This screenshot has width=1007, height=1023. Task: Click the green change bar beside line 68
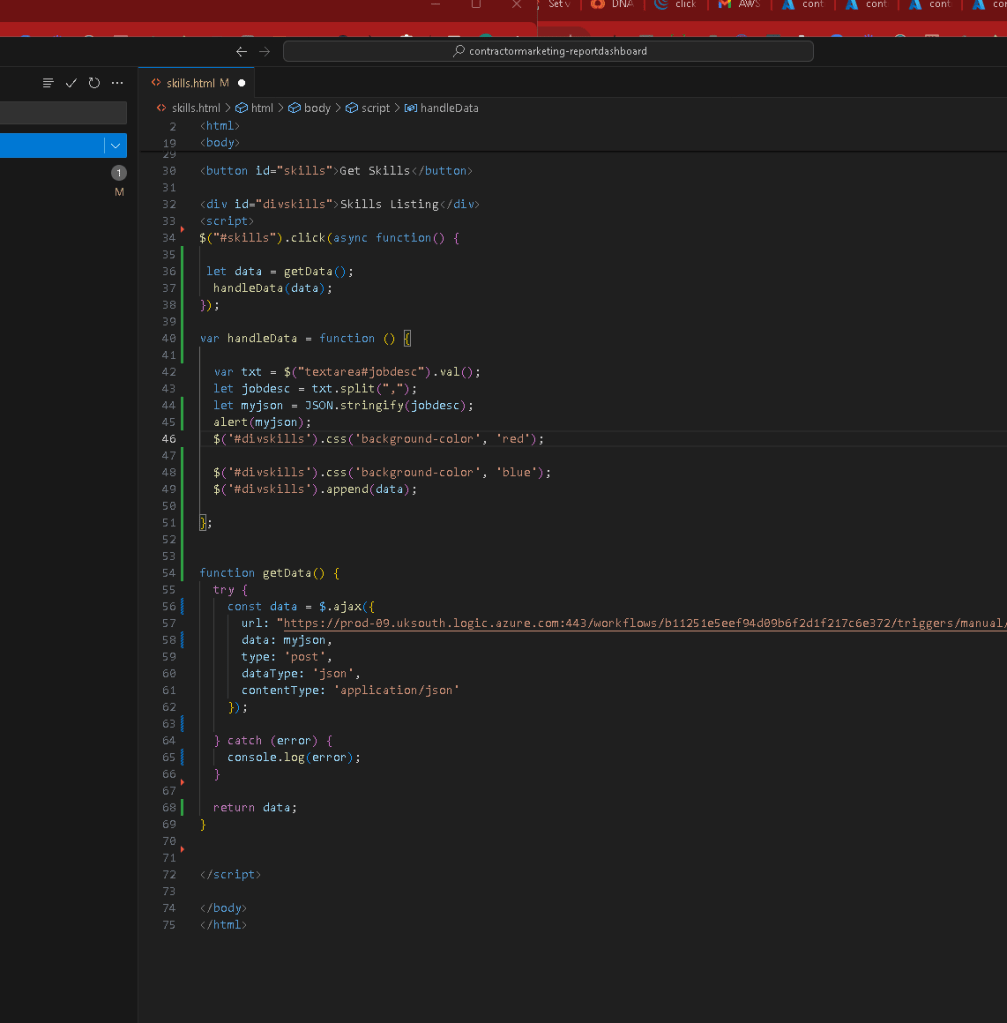click(182, 808)
